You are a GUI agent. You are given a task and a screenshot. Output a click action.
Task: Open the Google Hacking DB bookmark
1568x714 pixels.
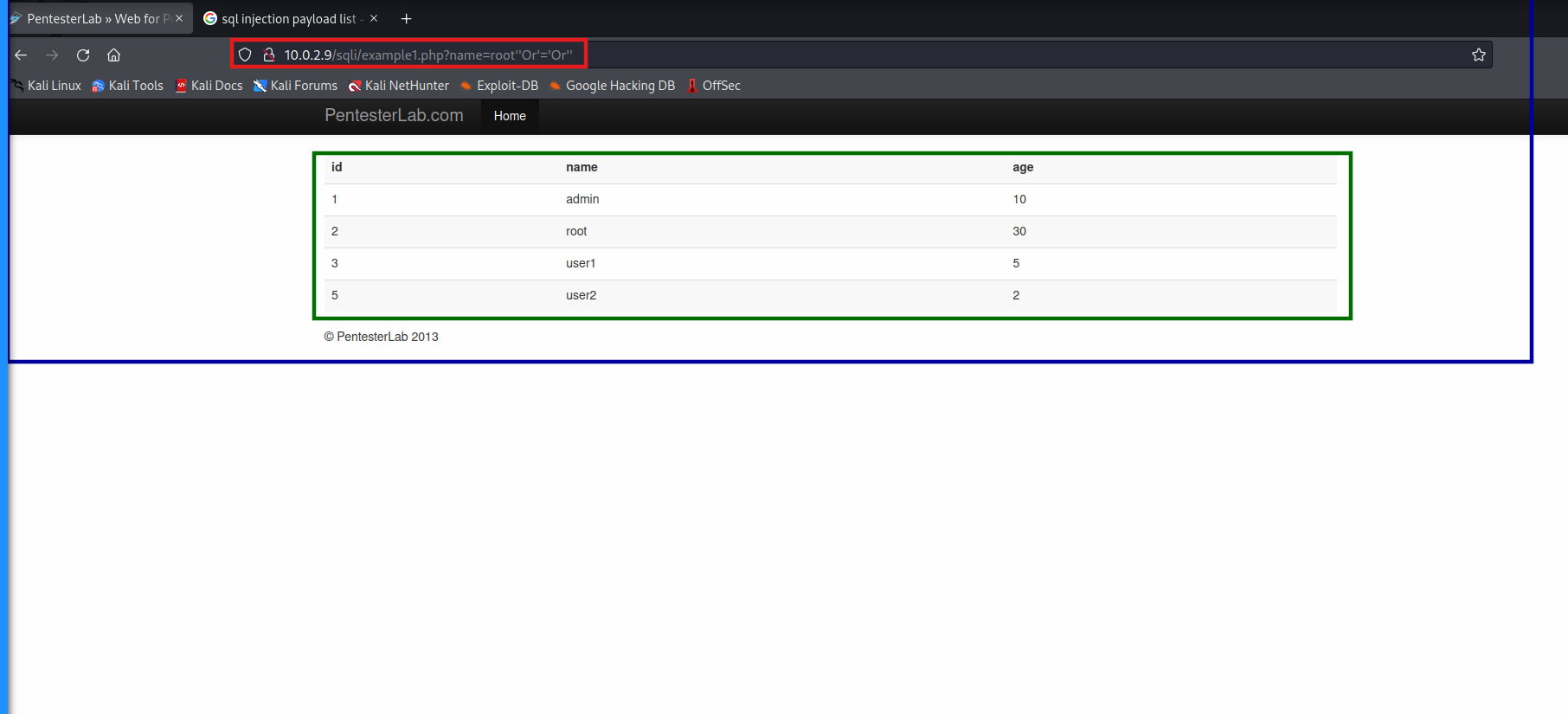tap(612, 86)
